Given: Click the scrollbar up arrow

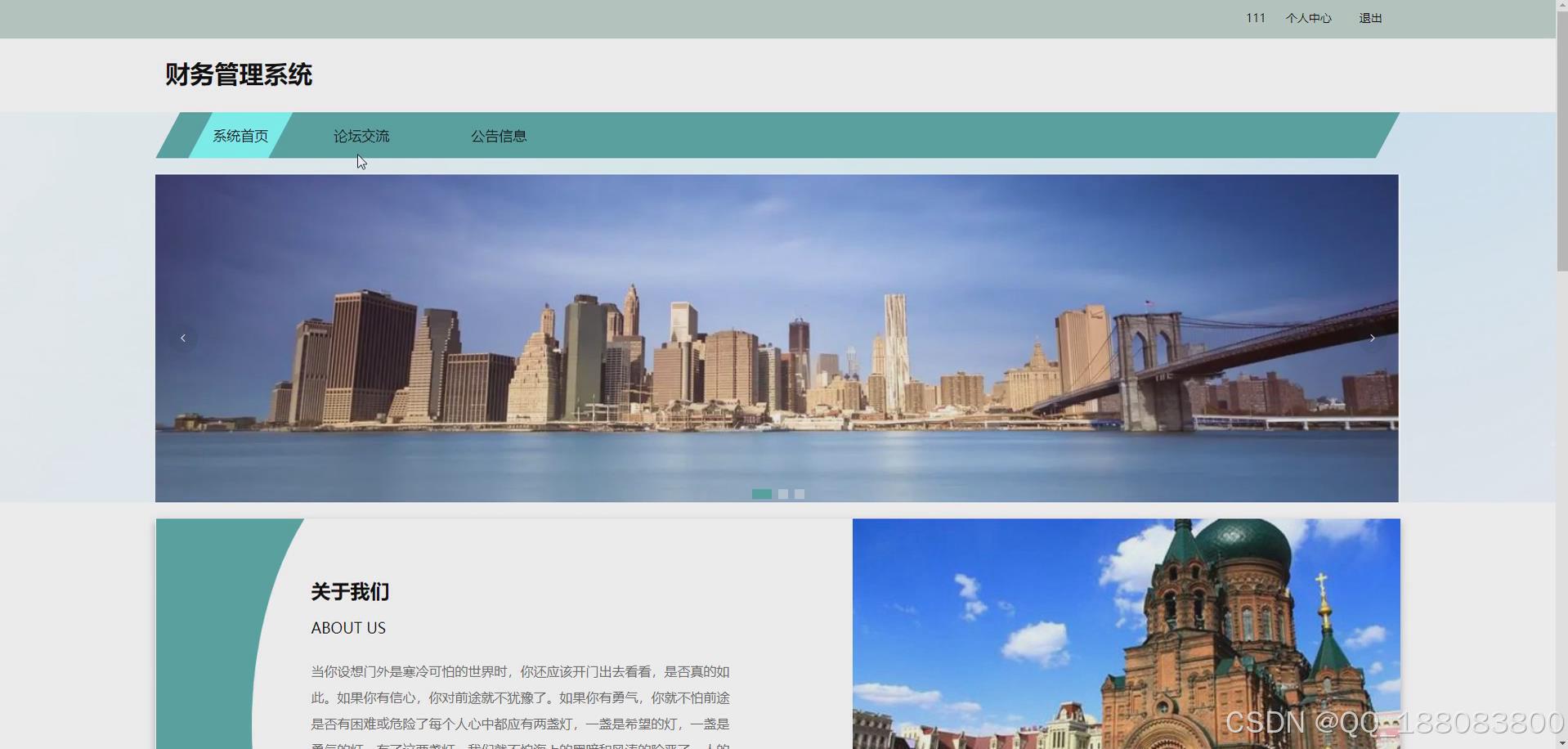Looking at the screenshot, I should point(1561,4).
